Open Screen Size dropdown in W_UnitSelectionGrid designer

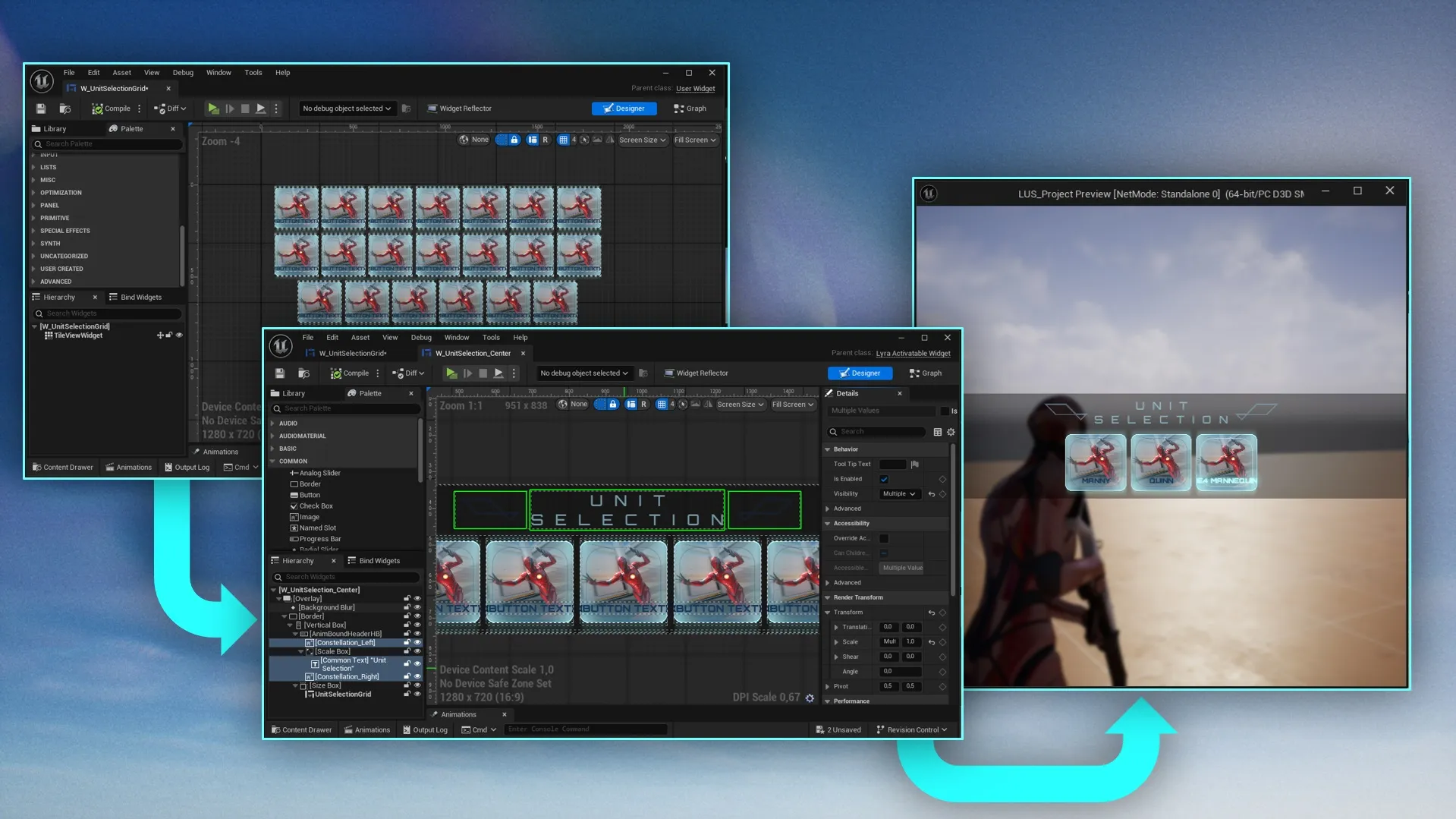(x=642, y=140)
